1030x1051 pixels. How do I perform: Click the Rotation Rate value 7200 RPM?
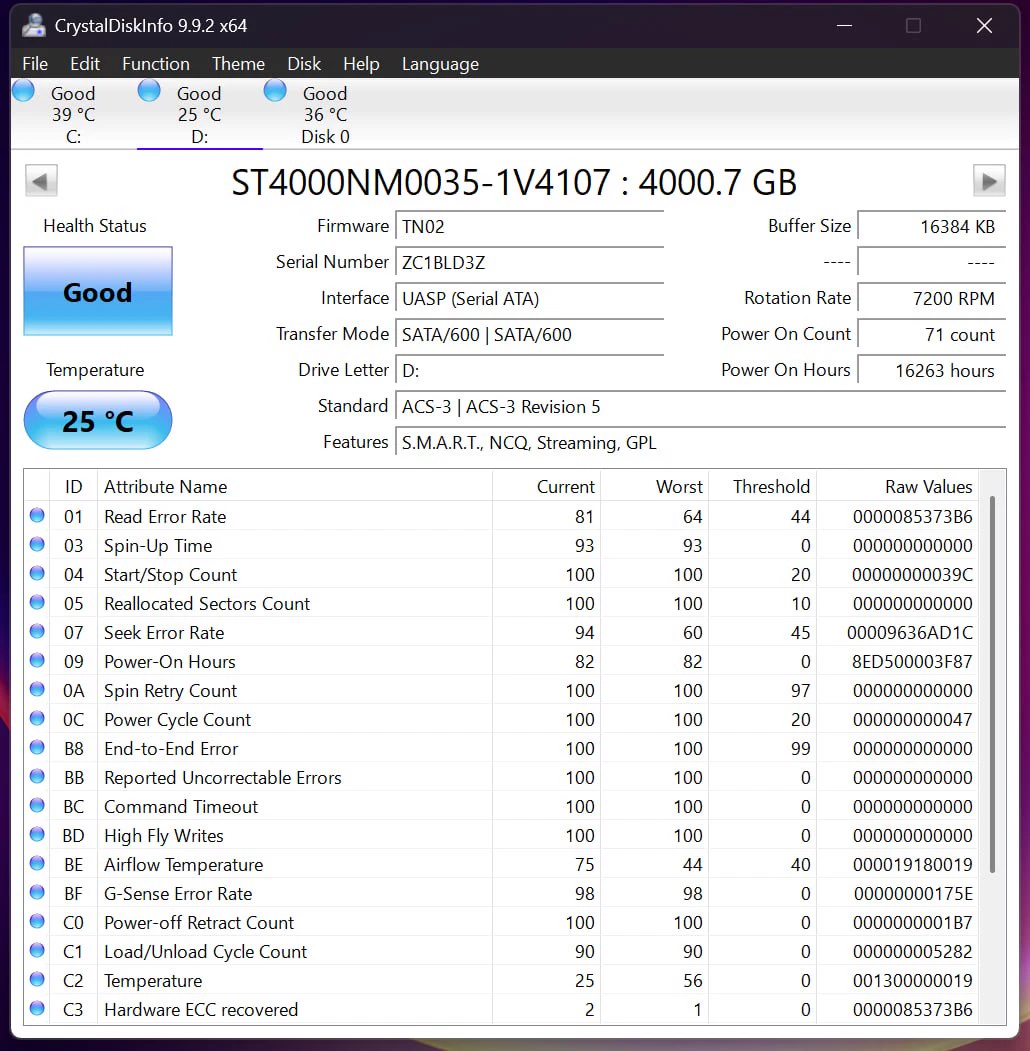(x=931, y=298)
